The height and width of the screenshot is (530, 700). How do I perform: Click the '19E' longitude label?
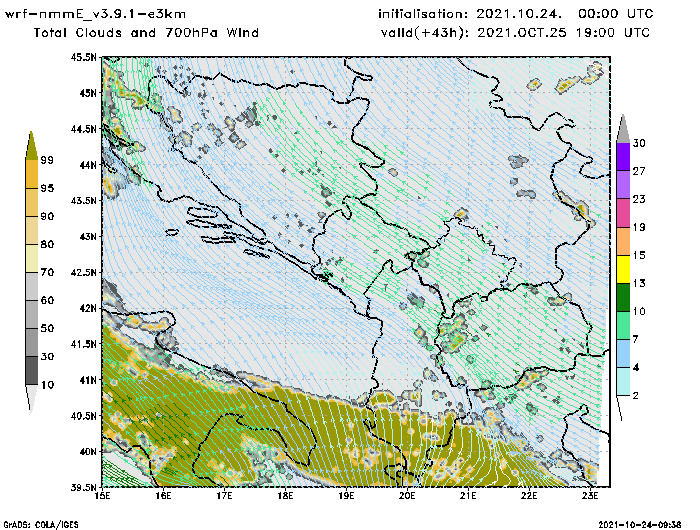[x=346, y=496]
